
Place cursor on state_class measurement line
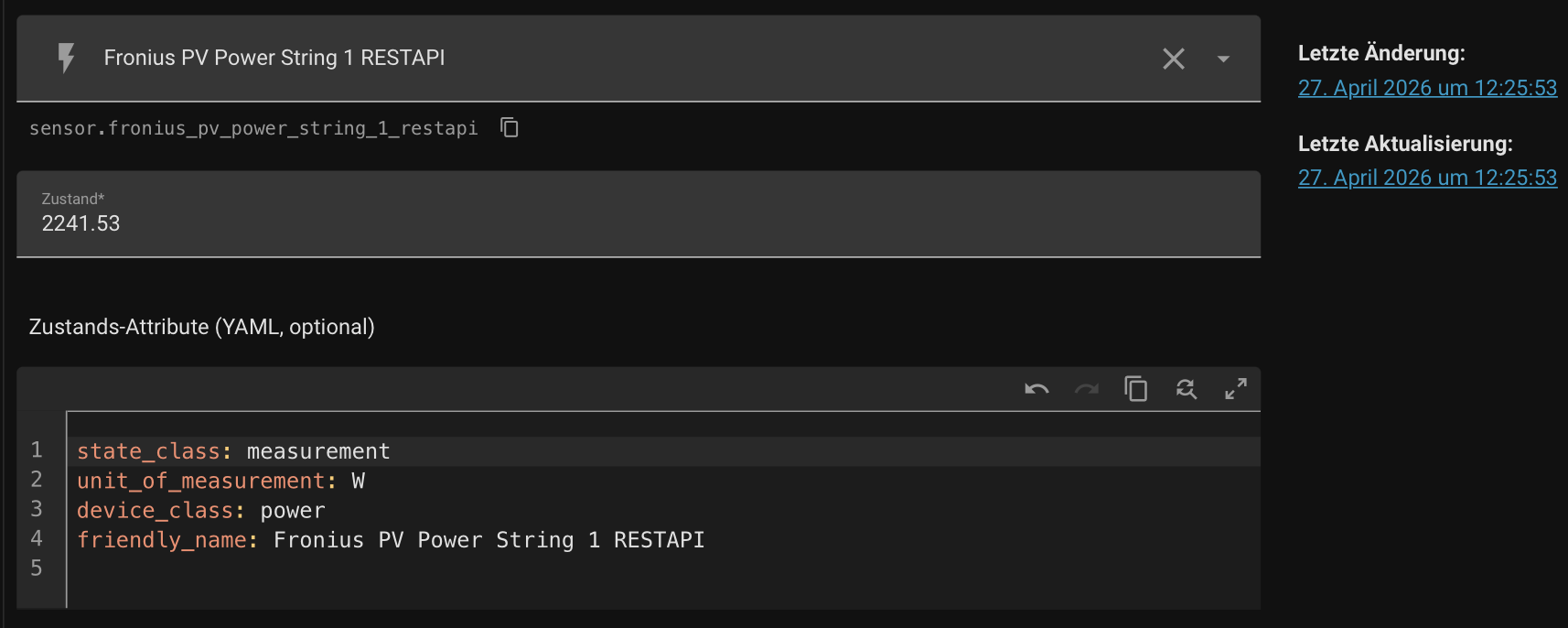[663, 451]
